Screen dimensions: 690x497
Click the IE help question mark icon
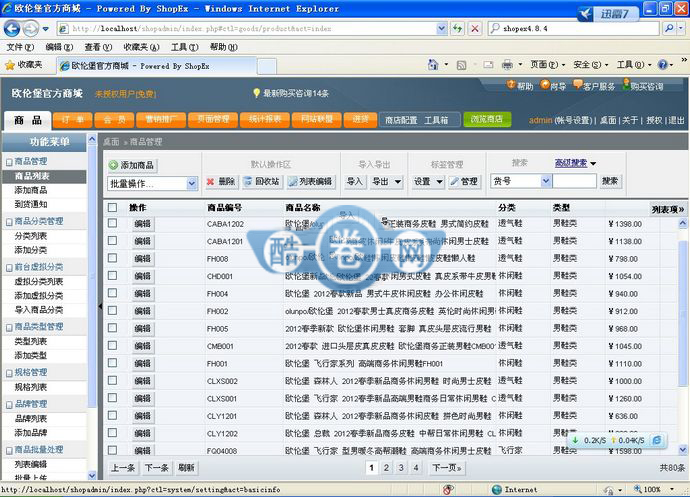(663, 65)
